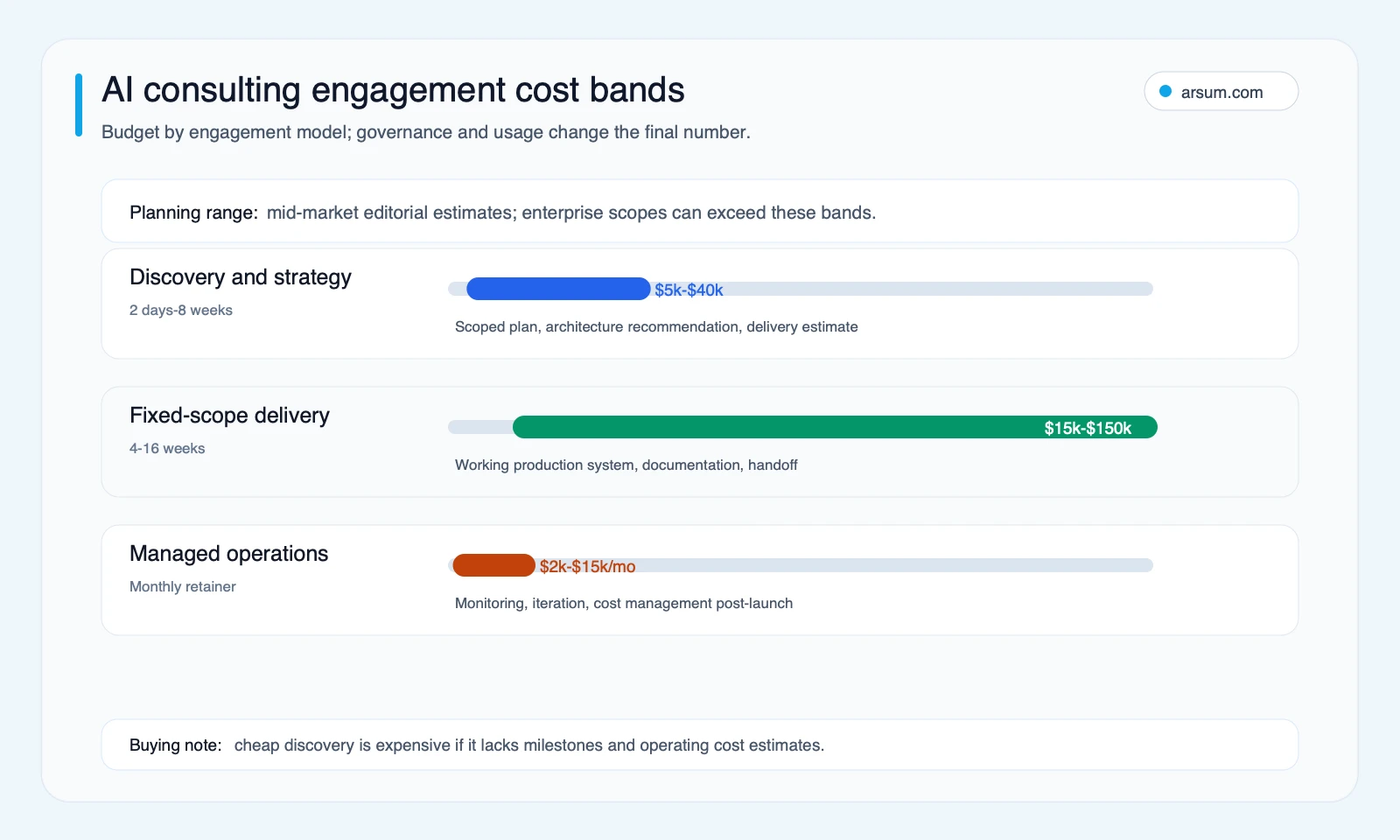
Task: Click 'Scoped plan, architecture recommendation, delivery estimate'
Action: (656, 327)
